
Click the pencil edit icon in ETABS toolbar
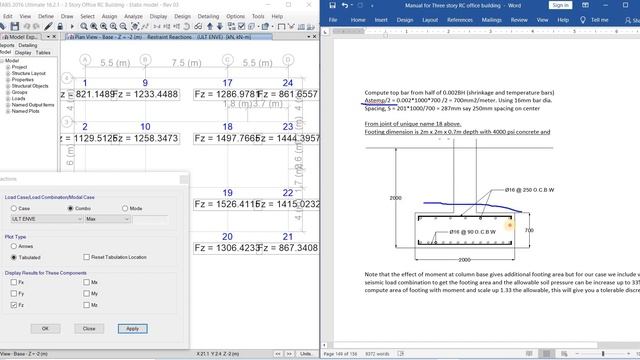tap(48, 27)
